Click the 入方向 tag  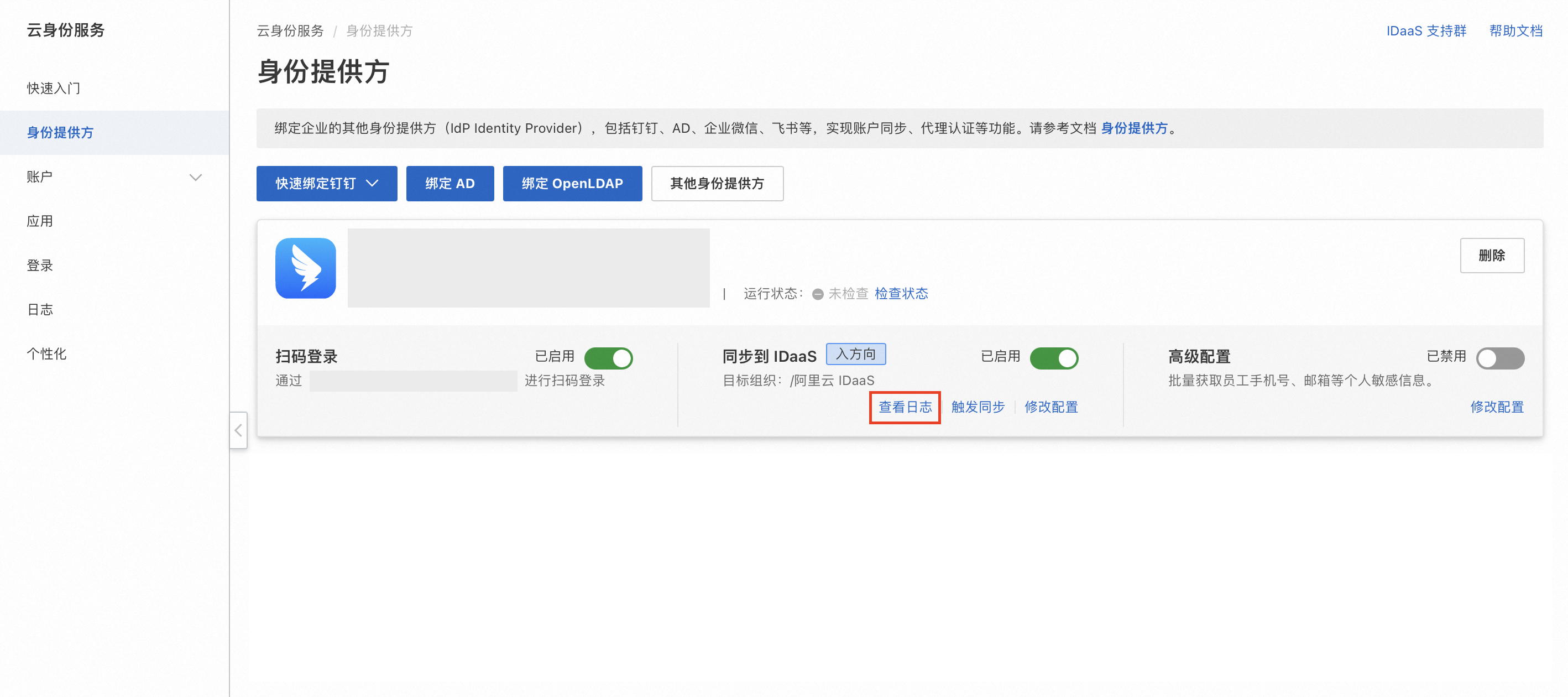855,354
